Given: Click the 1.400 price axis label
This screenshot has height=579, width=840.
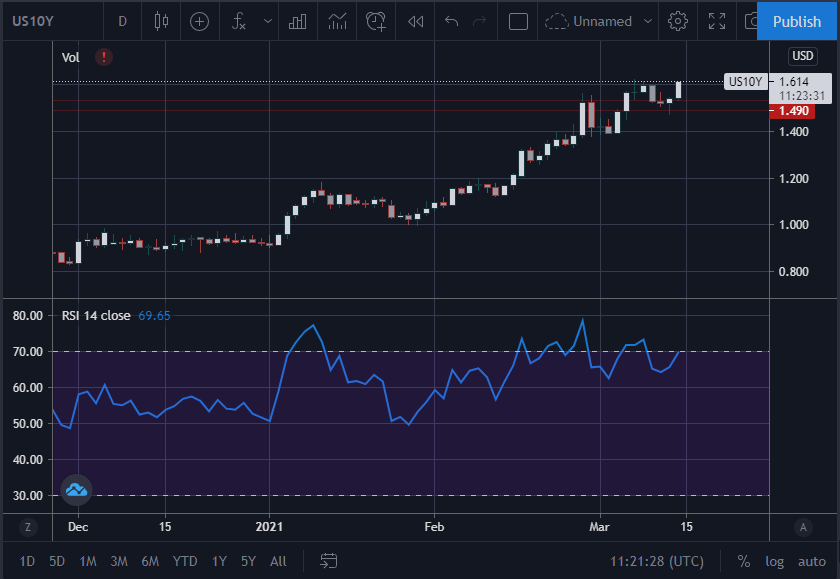Looking at the screenshot, I should click(x=793, y=131).
